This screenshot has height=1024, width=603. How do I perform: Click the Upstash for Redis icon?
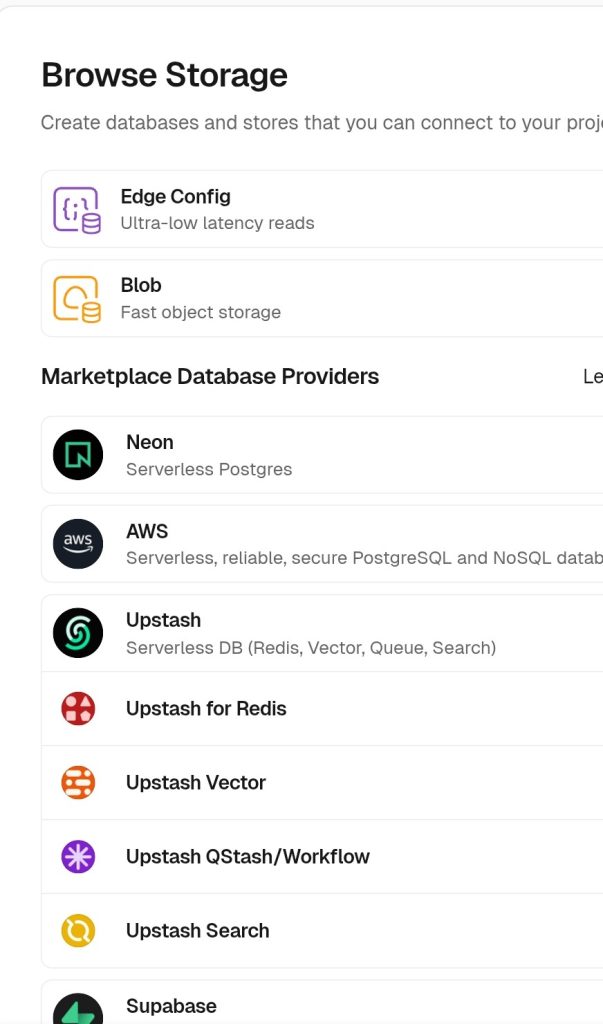(78, 709)
